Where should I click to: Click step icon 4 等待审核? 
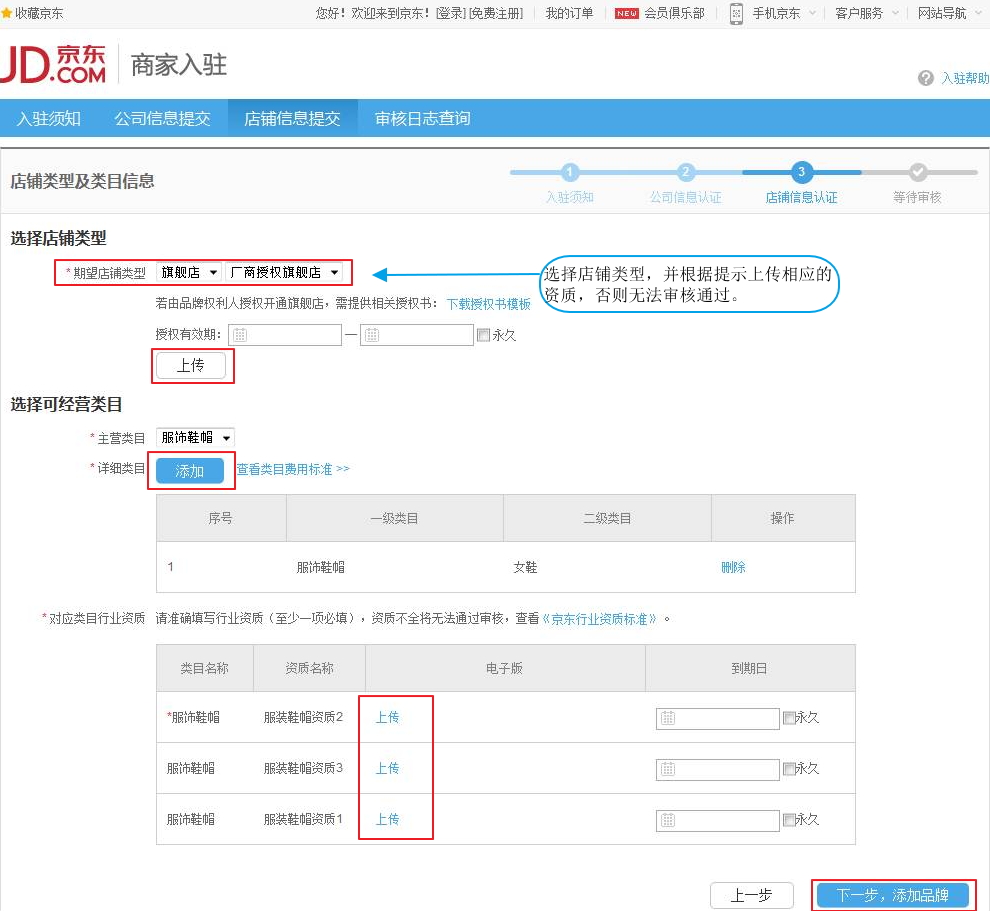[x=920, y=172]
